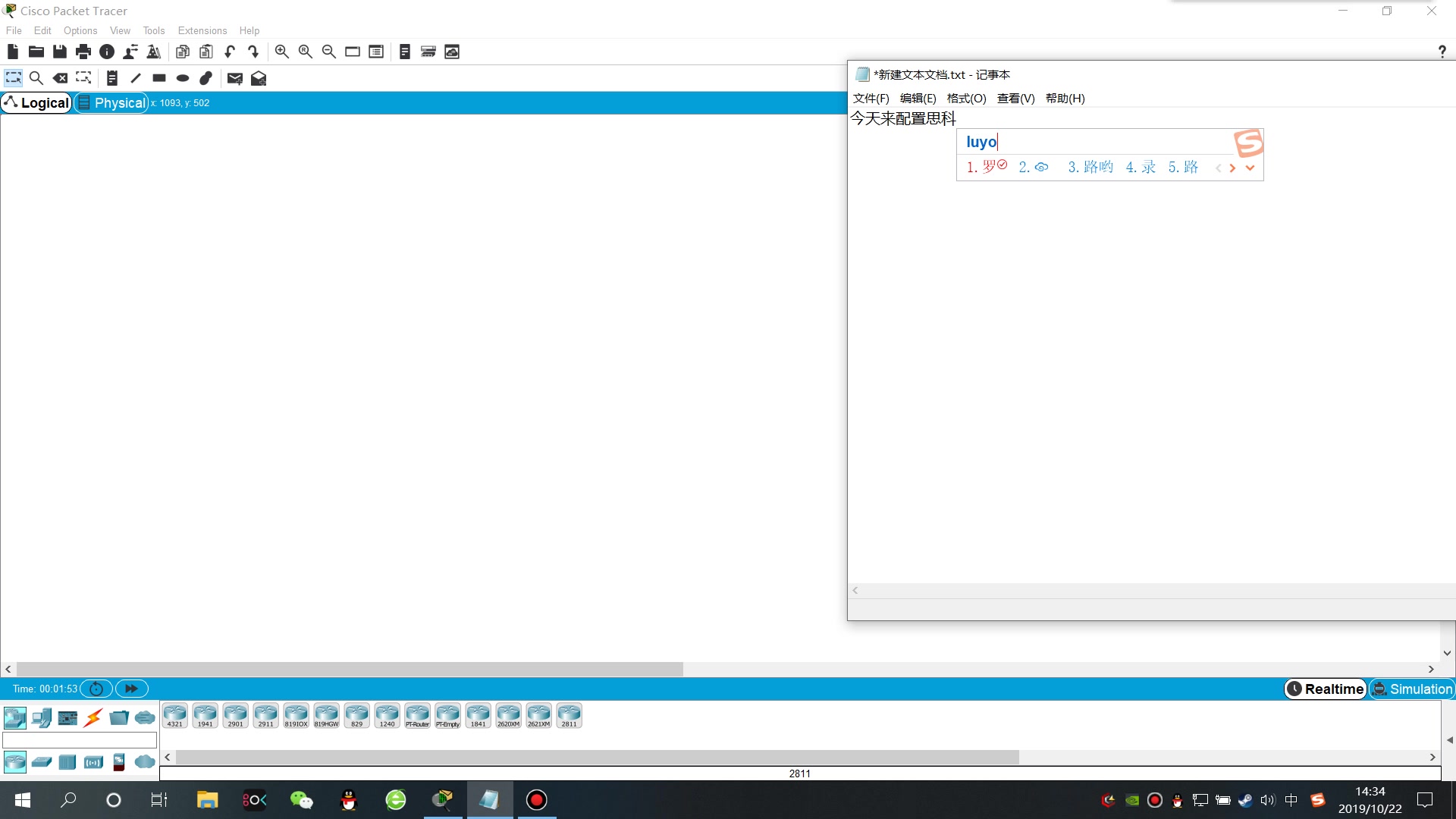Add a Complex PDU open envelope
The width and height of the screenshot is (1456, 819).
259,78
